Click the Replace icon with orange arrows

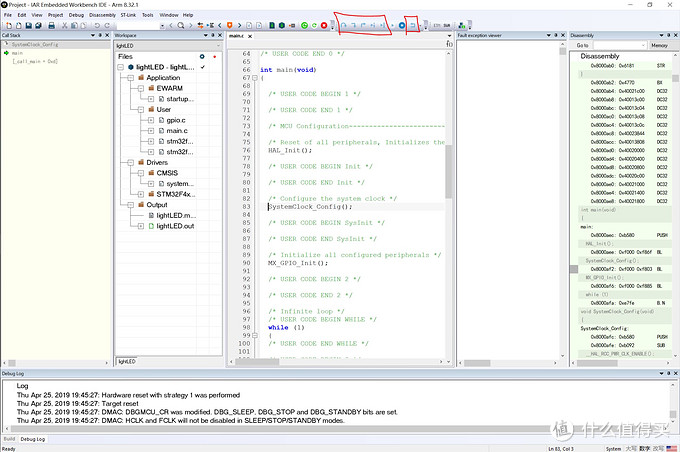point(200,26)
